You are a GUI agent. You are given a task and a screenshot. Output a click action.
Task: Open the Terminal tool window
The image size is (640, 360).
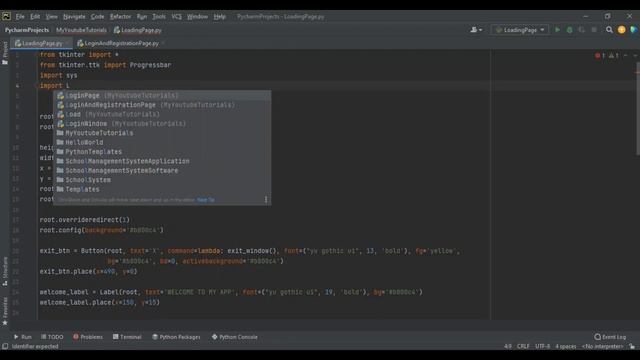tap(127, 337)
